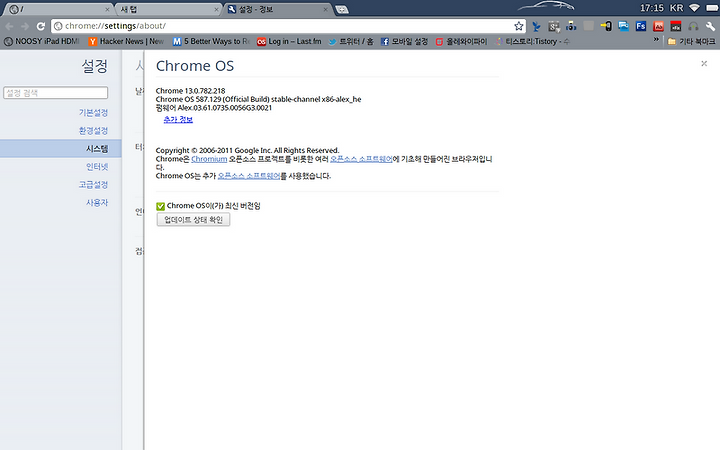
Task: Click the blue bird extension icon
Action: pos(536,27)
